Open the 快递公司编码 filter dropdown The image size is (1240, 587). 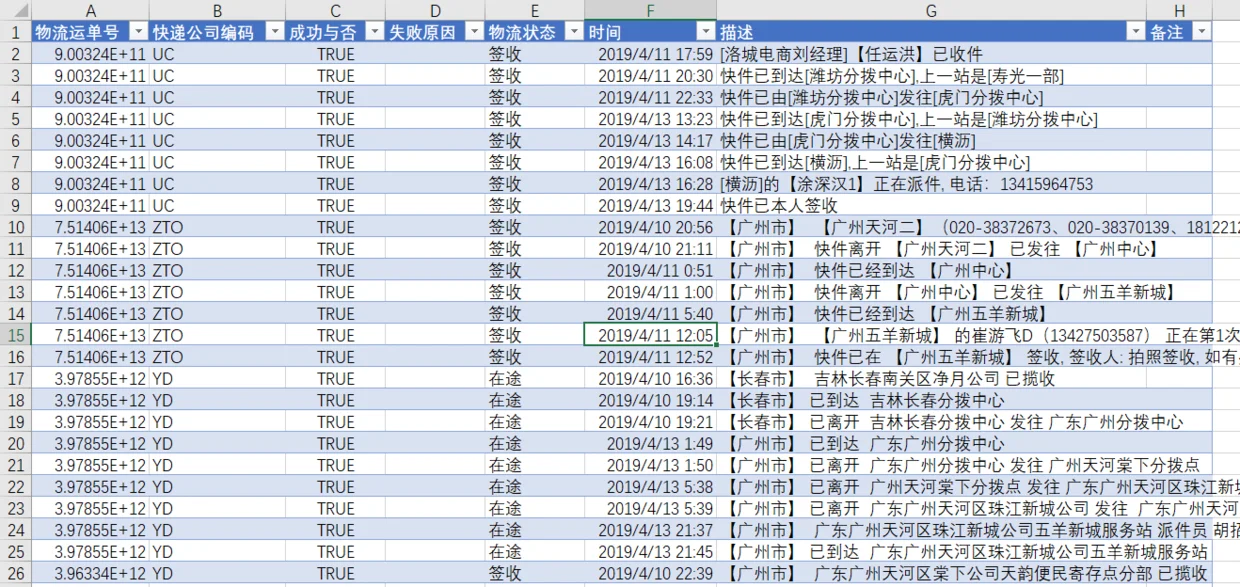tap(274, 32)
